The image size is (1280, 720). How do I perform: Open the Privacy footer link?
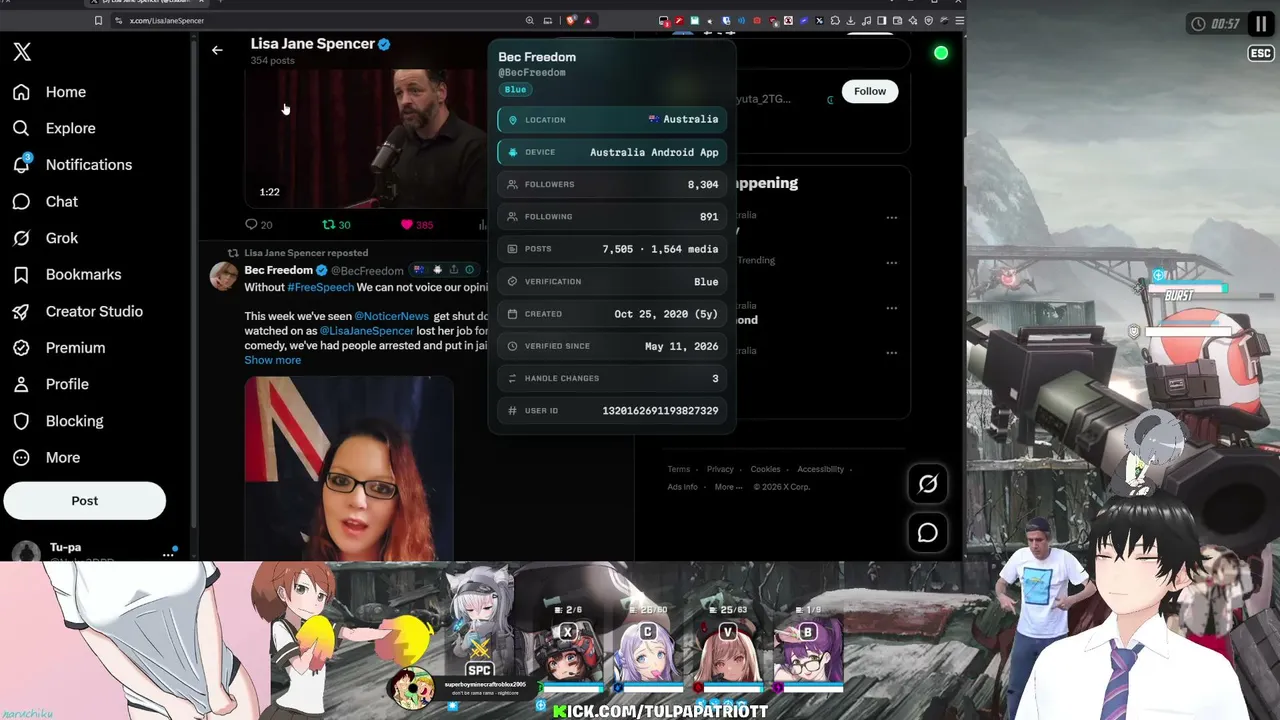(x=720, y=469)
